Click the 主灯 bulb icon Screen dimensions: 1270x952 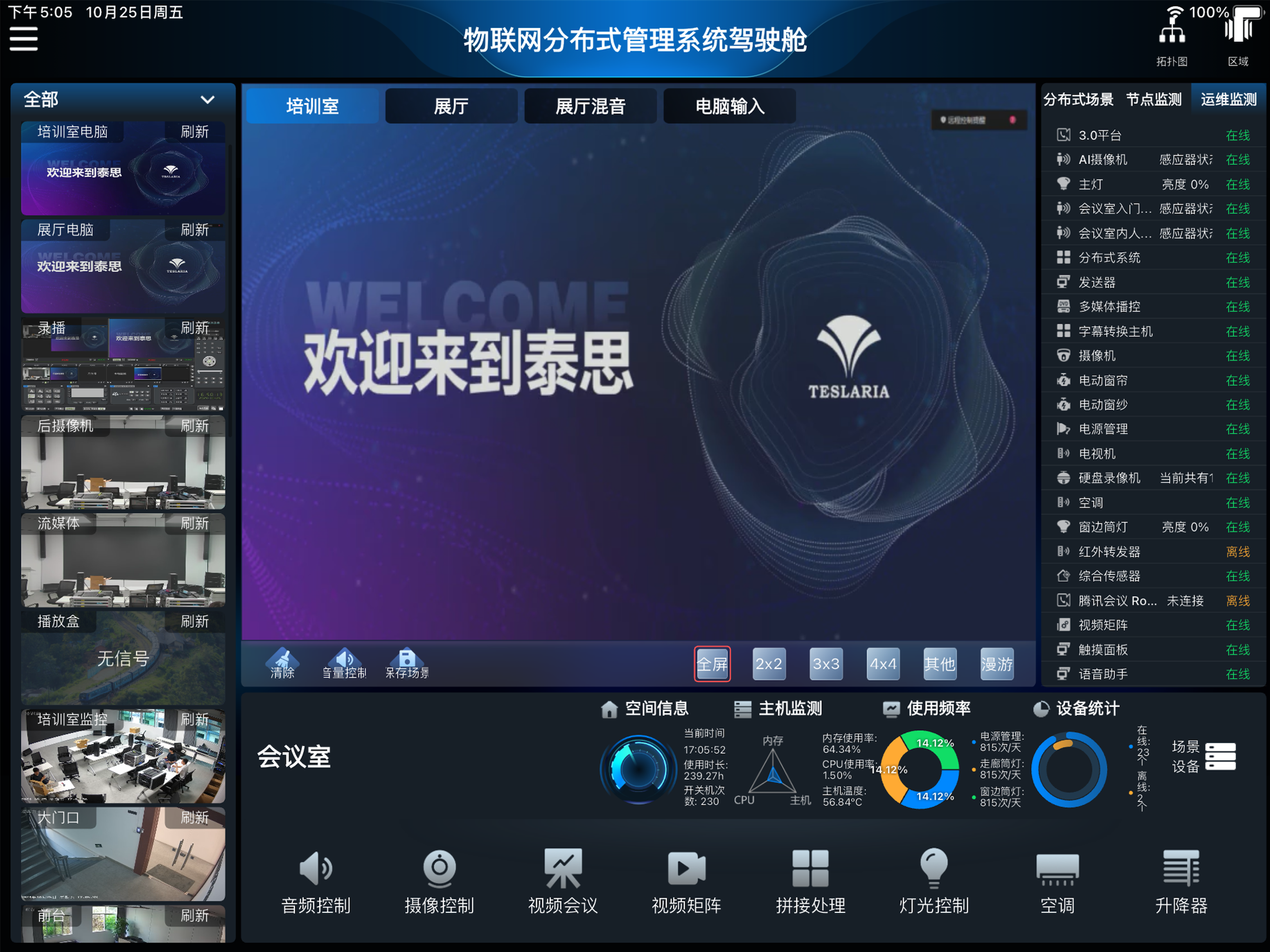pos(1063,184)
